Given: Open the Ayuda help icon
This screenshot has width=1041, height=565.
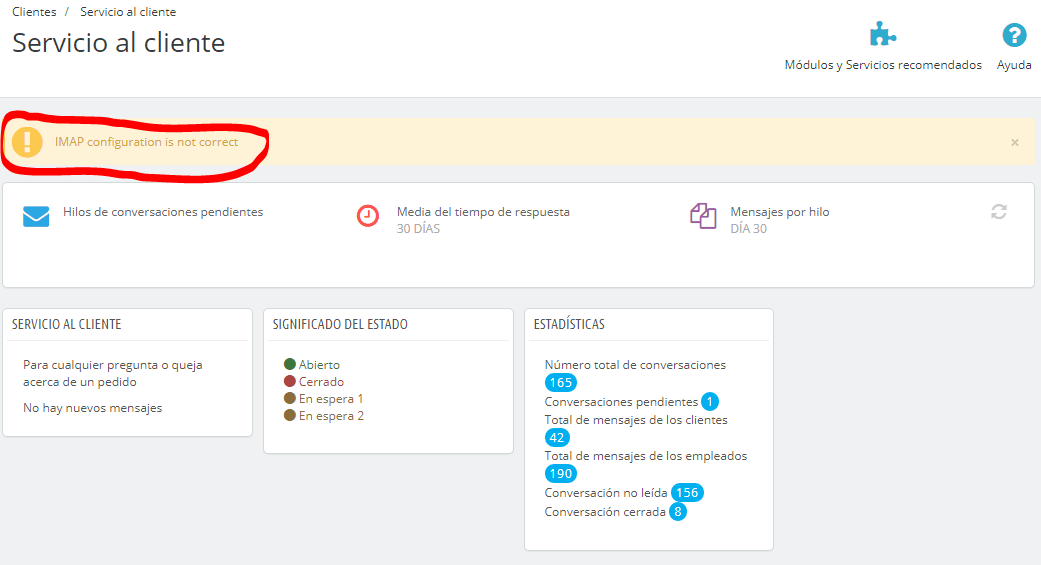Looking at the screenshot, I should [x=1014, y=35].
